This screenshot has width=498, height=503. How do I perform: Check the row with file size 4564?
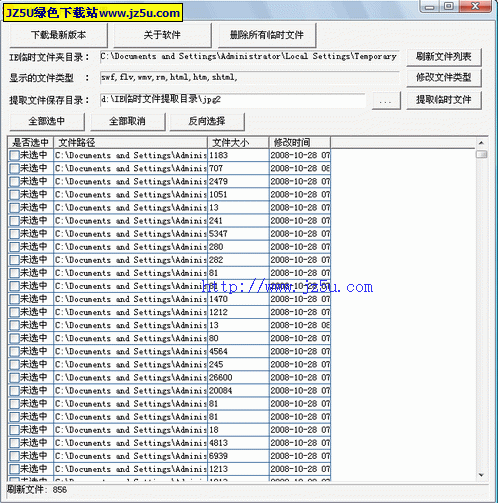click(14, 351)
